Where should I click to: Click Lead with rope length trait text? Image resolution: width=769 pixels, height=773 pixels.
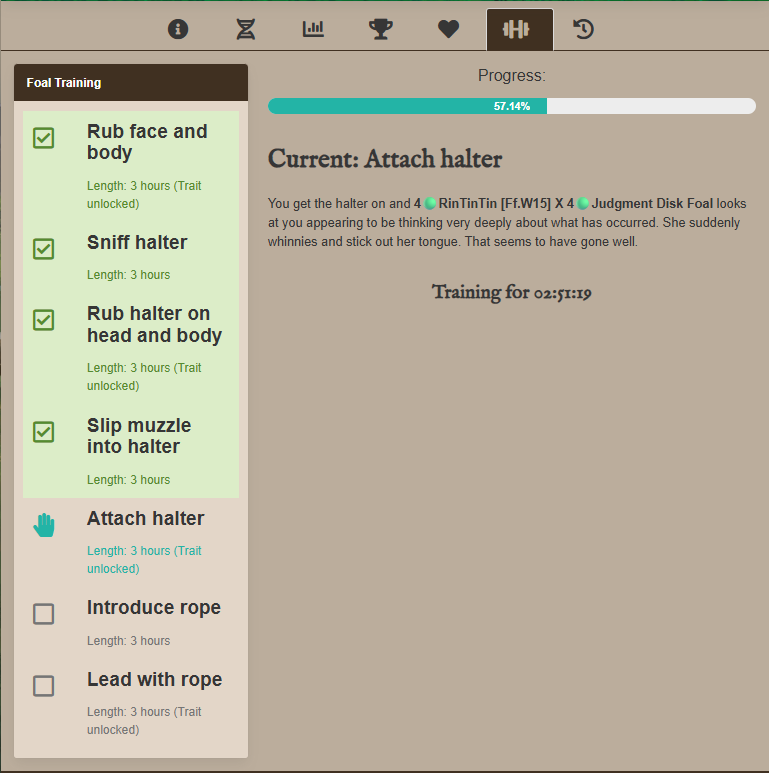click(144, 721)
